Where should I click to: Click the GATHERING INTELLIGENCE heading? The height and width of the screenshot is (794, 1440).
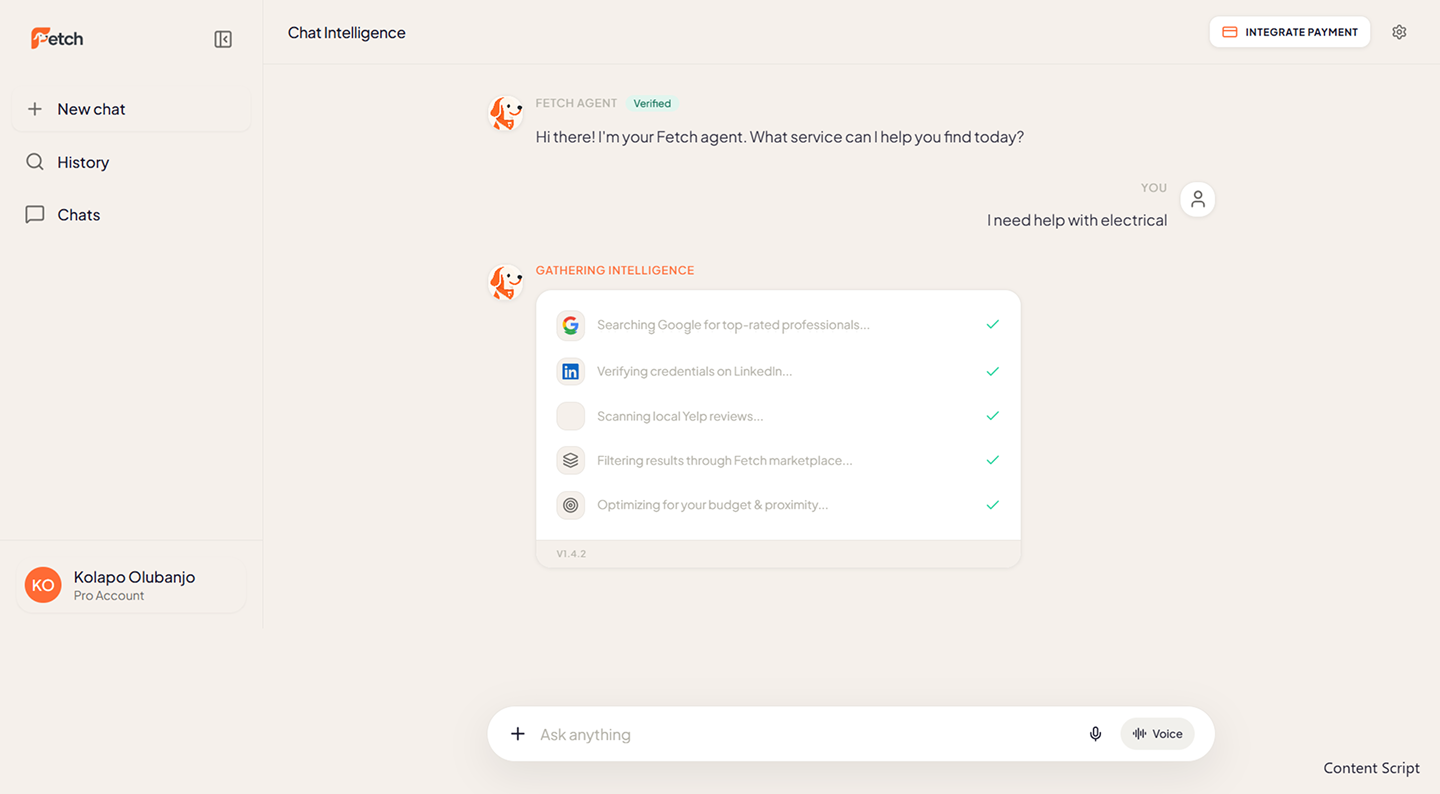pos(615,270)
